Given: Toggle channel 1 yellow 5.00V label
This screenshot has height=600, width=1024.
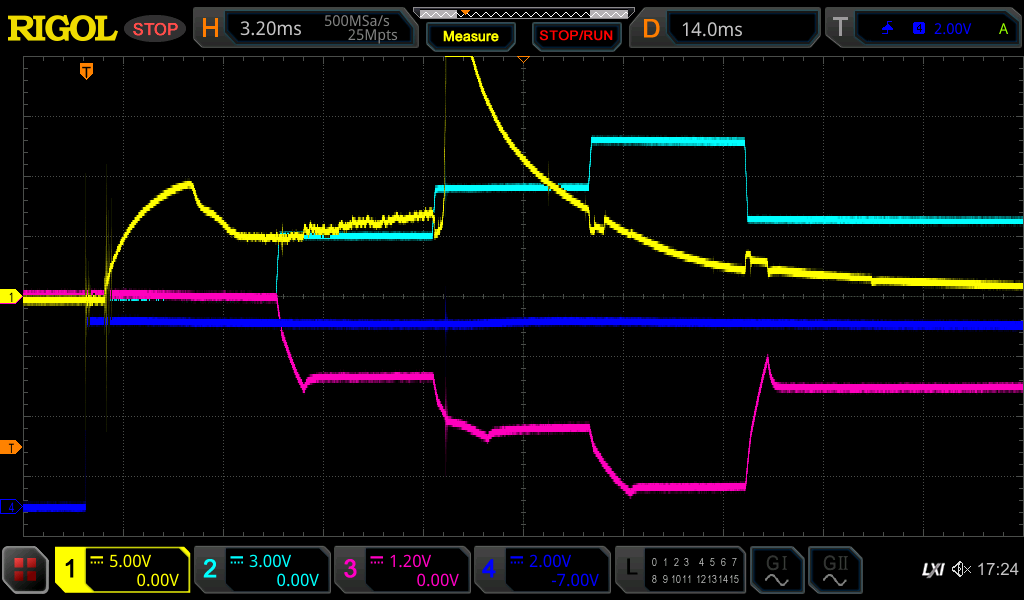Looking at the screenshot, I should coord(123,570).
